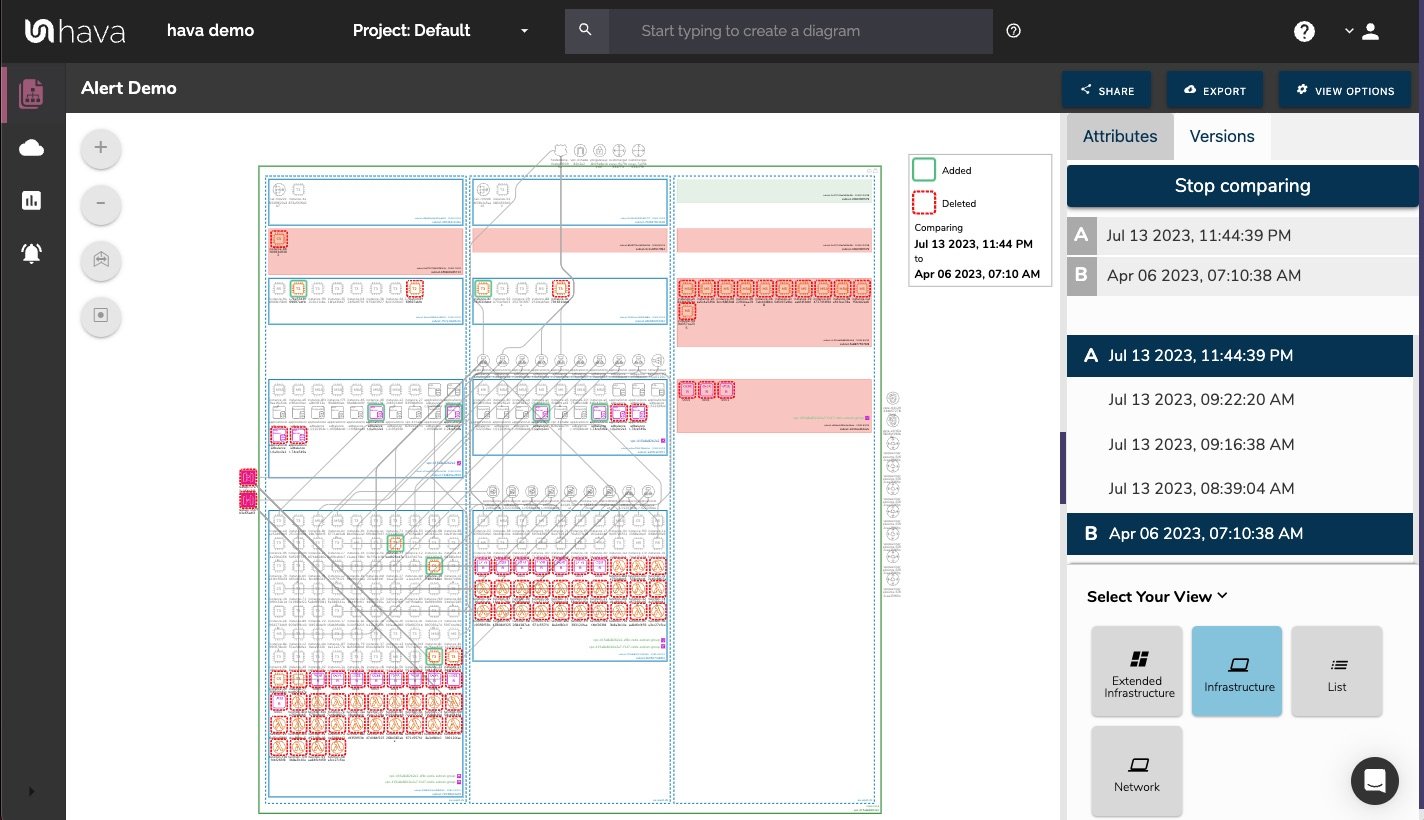
Task: Click the Stop comparing button
Action: (x=1242, y=186)
